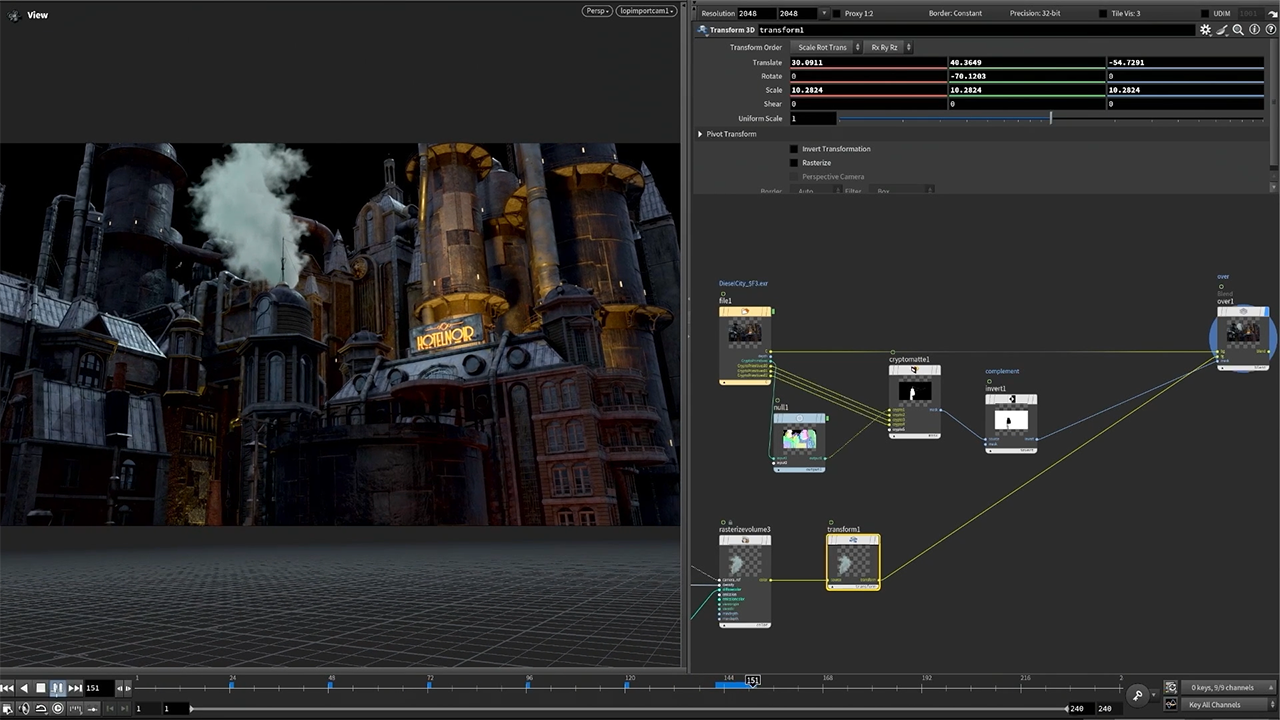The width and height of the screenshot is (1280, 720).
Task: Open the lopimportcam1 camera menu
Action: click(x=645, y=10)
